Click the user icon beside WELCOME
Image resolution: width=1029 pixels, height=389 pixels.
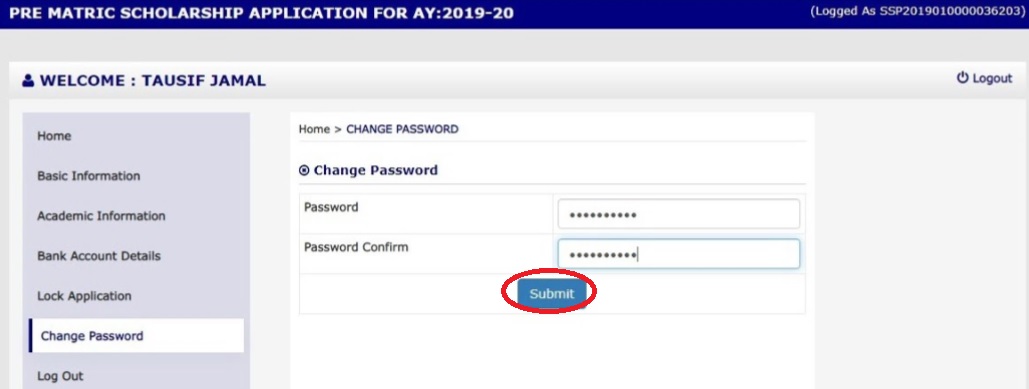click(28, 81)
